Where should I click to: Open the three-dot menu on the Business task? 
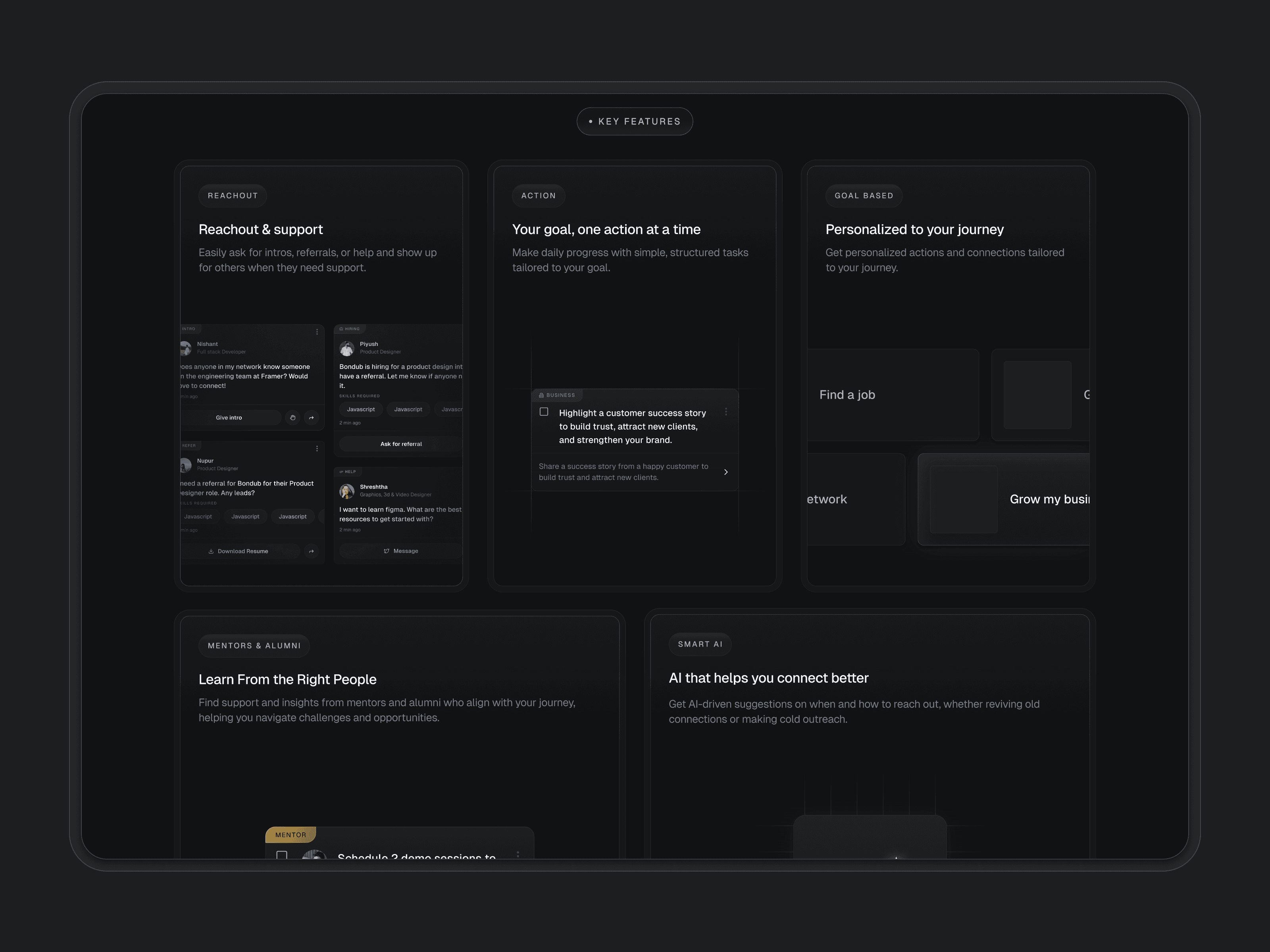(726, 412)
